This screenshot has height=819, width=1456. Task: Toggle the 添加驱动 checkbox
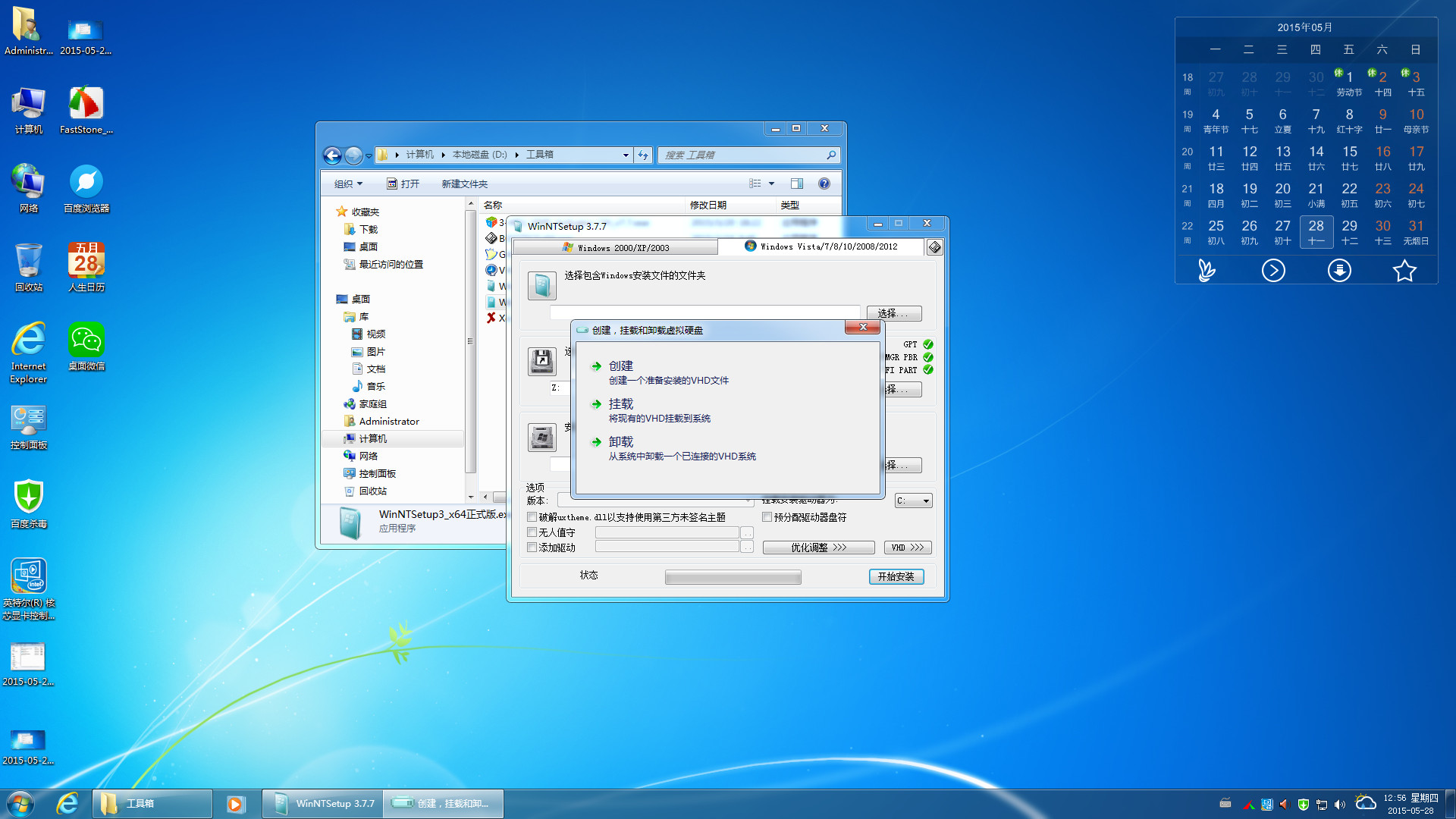coord(532,548)
